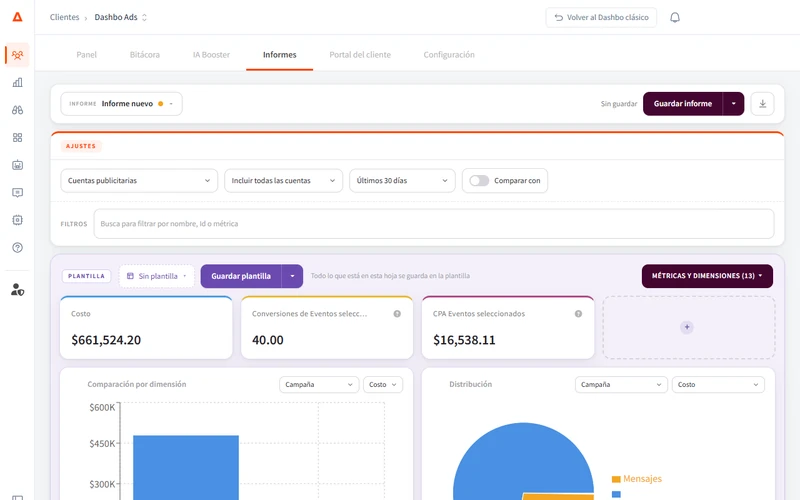Viewport: 800px width, 500px height.
Task: Open Campaña dropdown in Distribución chart
Action: click(621, 385)
